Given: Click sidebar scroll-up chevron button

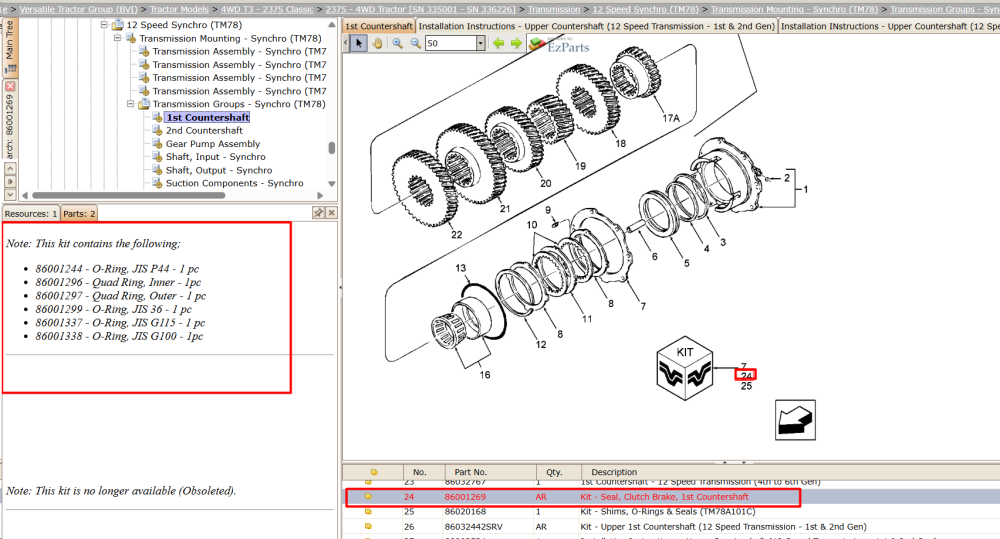Looking at the screenshot, I should click(10, 168).
